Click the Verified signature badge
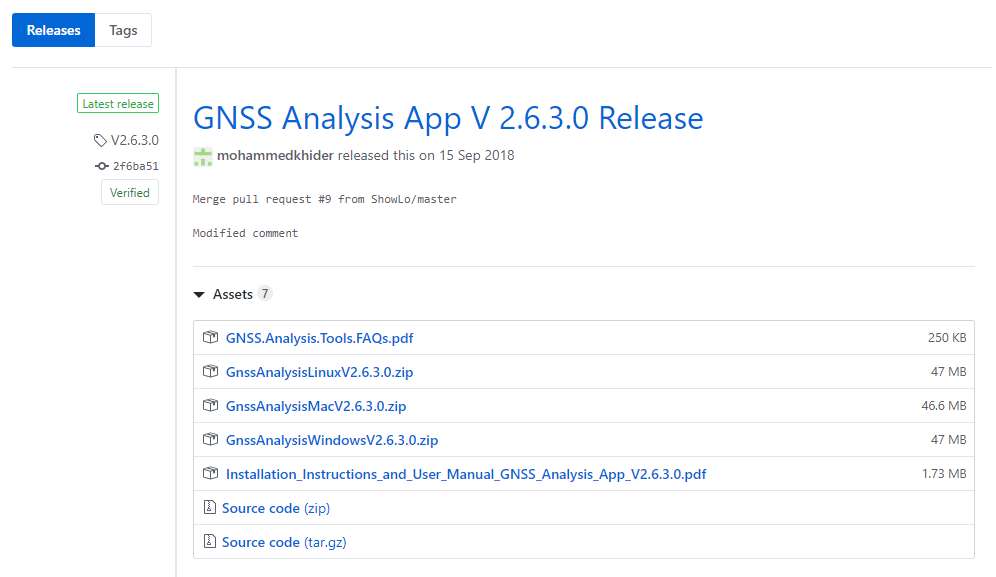This screenshot has width=996, height=577. [130, 193]
